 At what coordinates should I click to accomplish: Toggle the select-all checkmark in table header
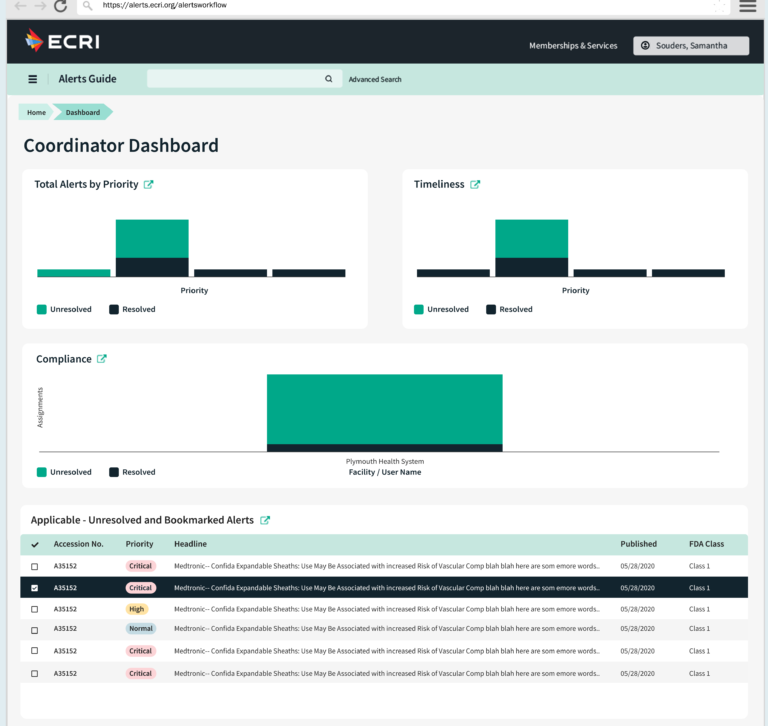pyautogui.click(x=35, y=545)
